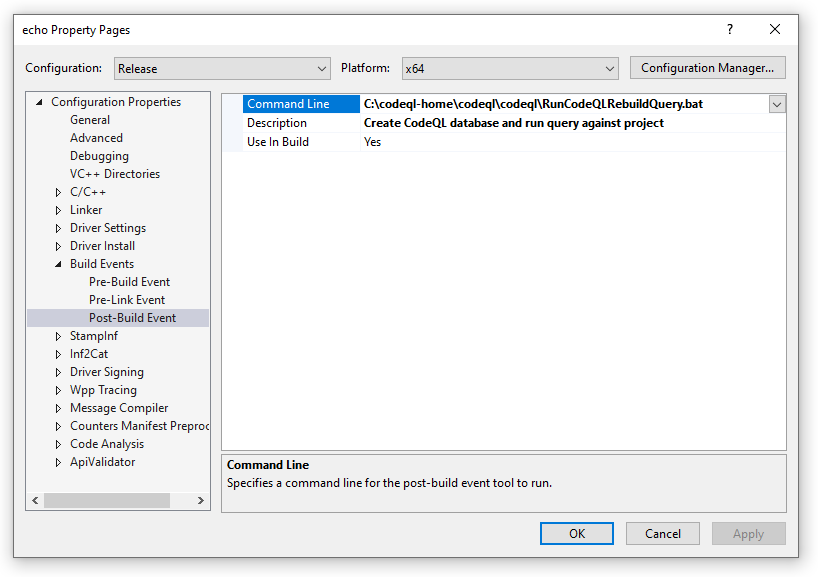Expand the Wpp Tracing node
Viewport: 818px width, 577px height.
tap(58, 389)
